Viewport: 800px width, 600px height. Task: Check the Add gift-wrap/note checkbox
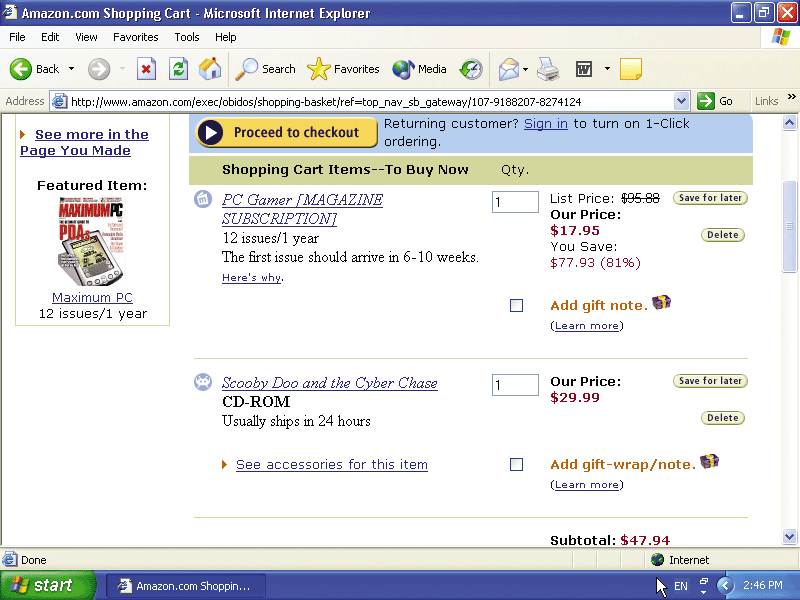click(516, 464)
